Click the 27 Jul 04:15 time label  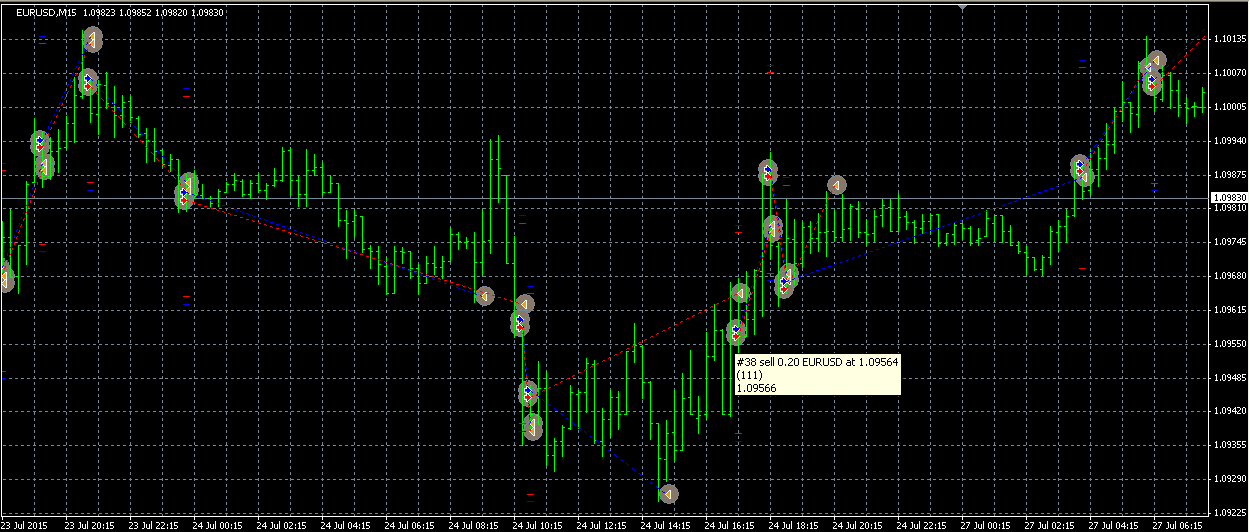coord(1114,525)
